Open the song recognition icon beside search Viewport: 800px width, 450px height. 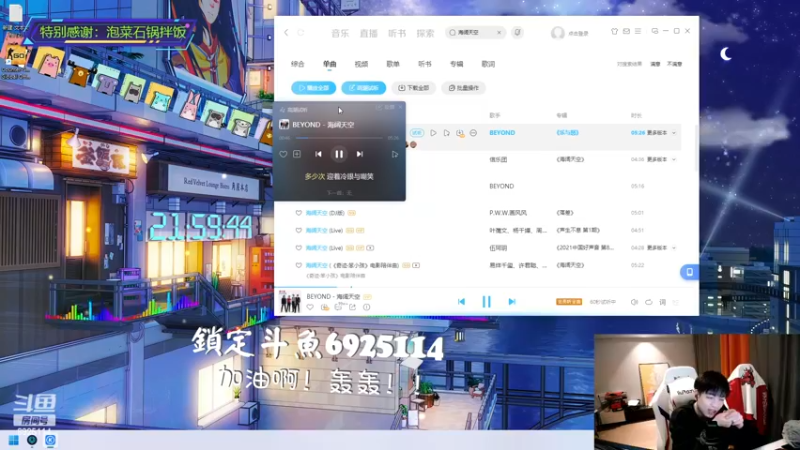coord(517,33)
